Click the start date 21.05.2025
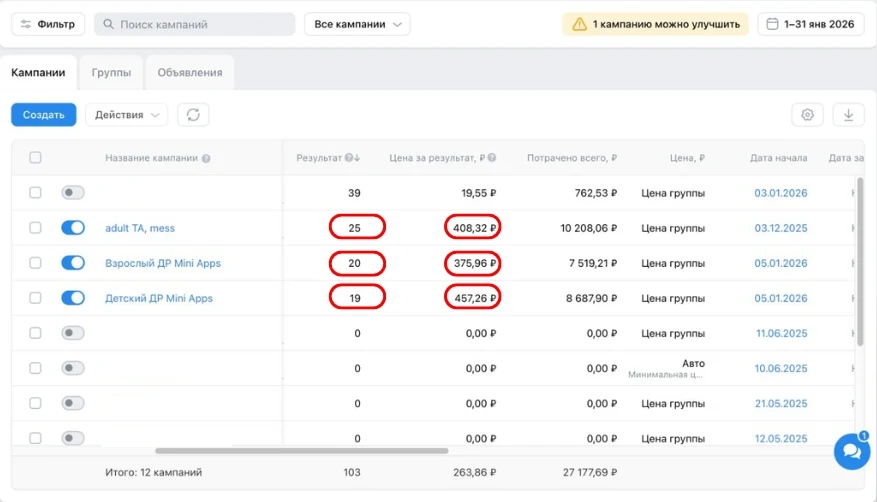The width and height of the screenshot is (877, 502). tap(781, 404)
